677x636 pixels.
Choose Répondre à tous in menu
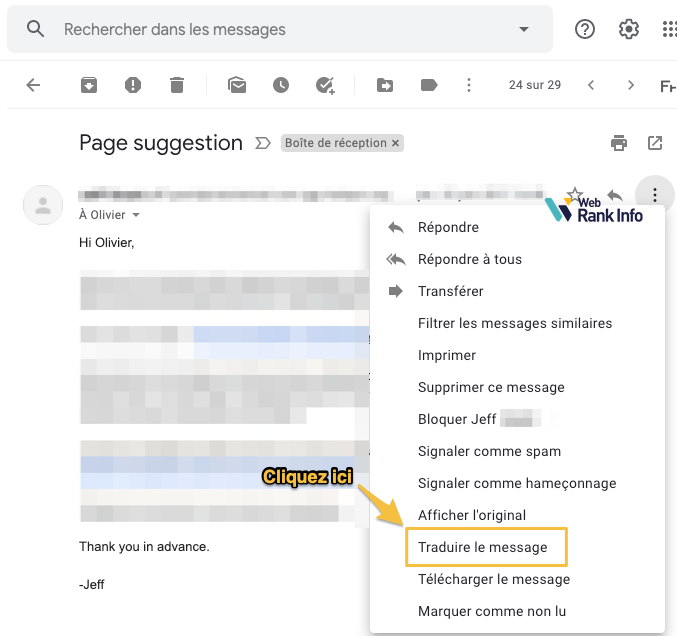coord(470,259)
